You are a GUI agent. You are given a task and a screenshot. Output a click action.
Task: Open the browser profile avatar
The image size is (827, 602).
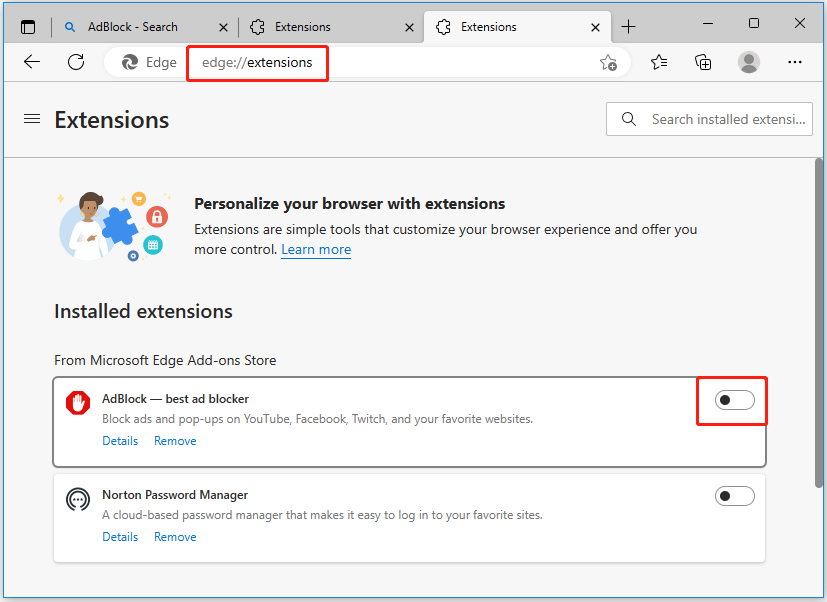point(748,61)
